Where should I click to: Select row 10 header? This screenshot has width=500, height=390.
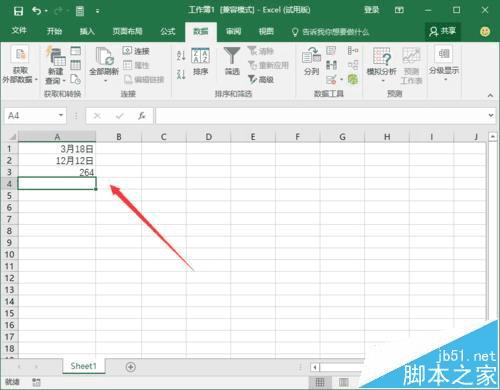[9, 254]
